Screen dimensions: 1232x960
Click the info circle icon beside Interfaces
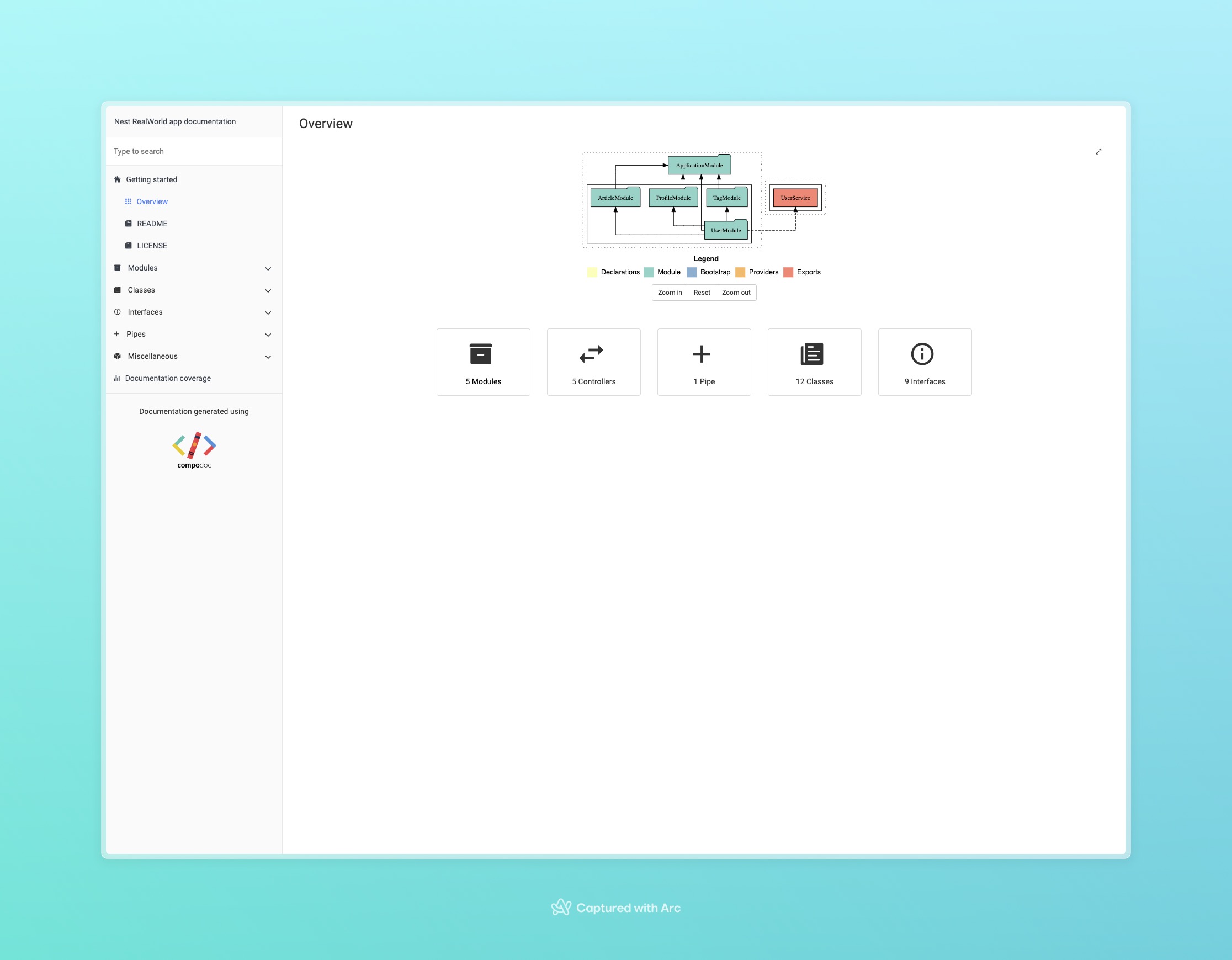[x=118, y=311]
